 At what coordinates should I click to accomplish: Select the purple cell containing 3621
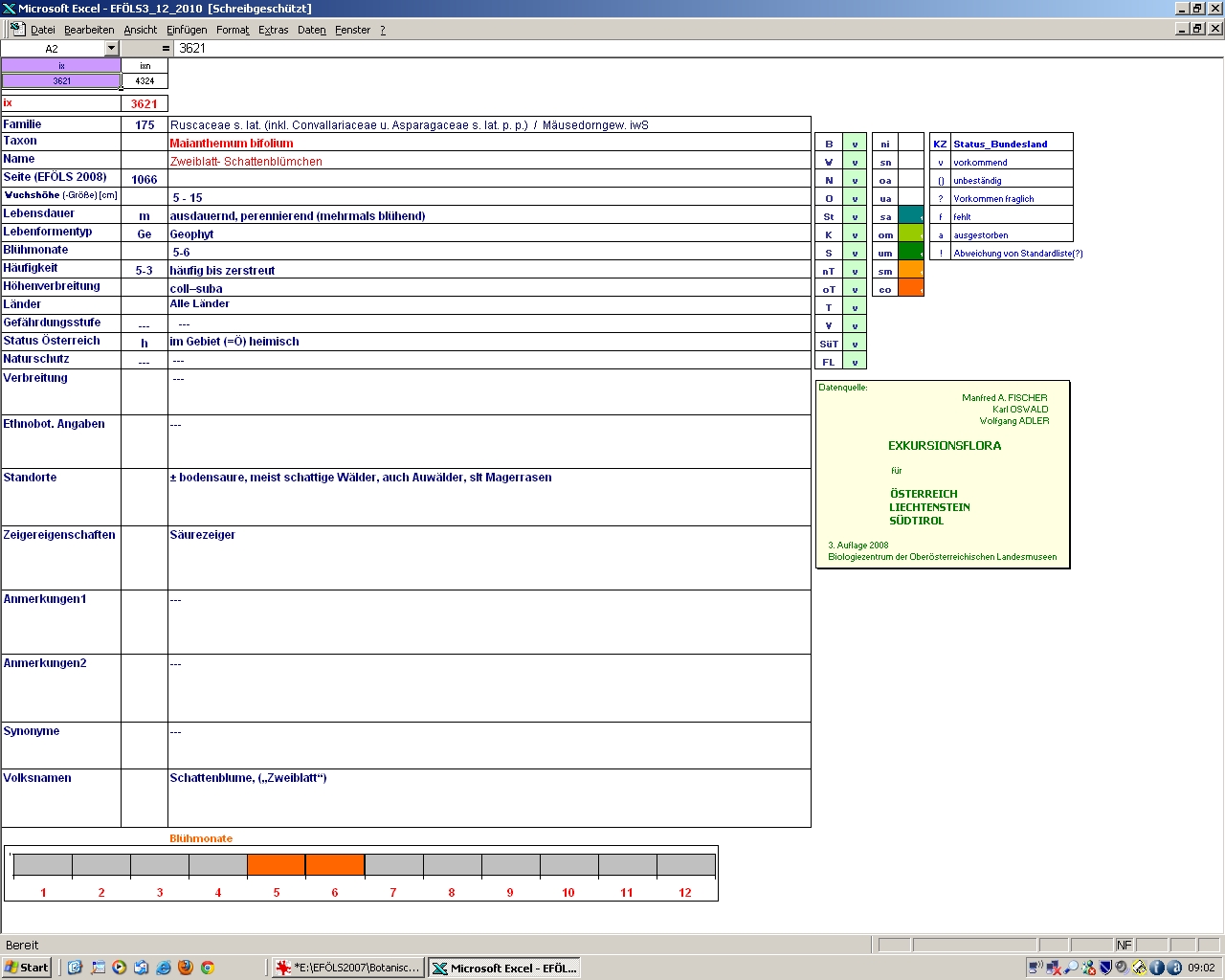point(61,80)
